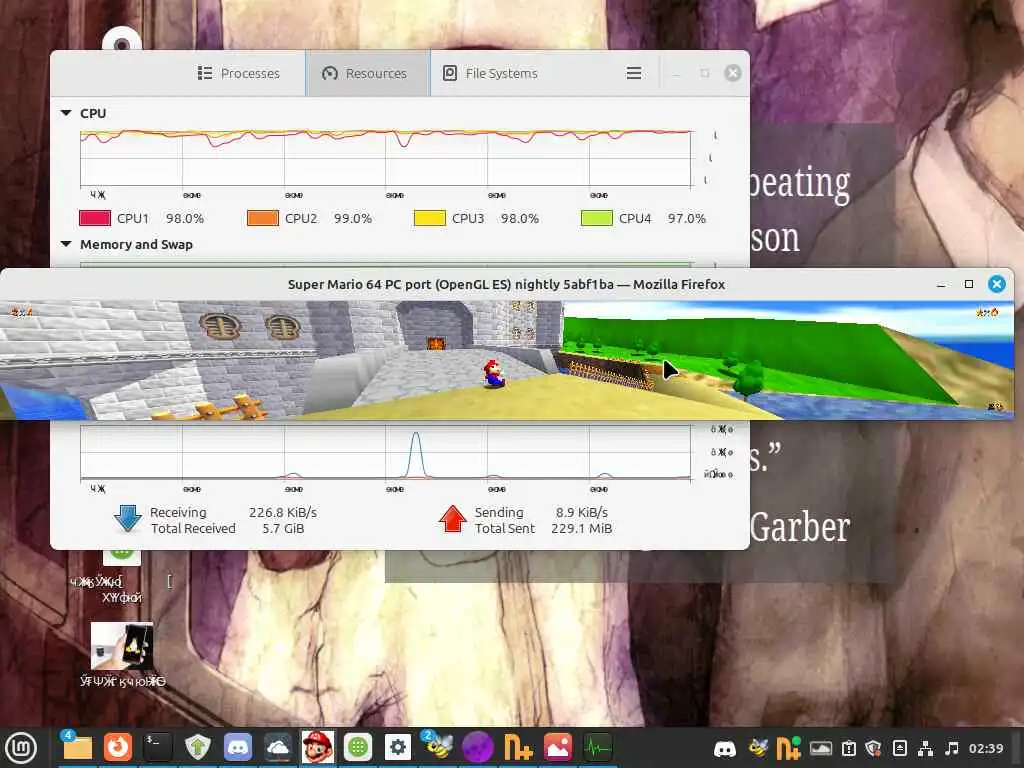The height and width of the screenshot is (768, 1024).
Task: Click the network history graph
Action: pos(385,452)
